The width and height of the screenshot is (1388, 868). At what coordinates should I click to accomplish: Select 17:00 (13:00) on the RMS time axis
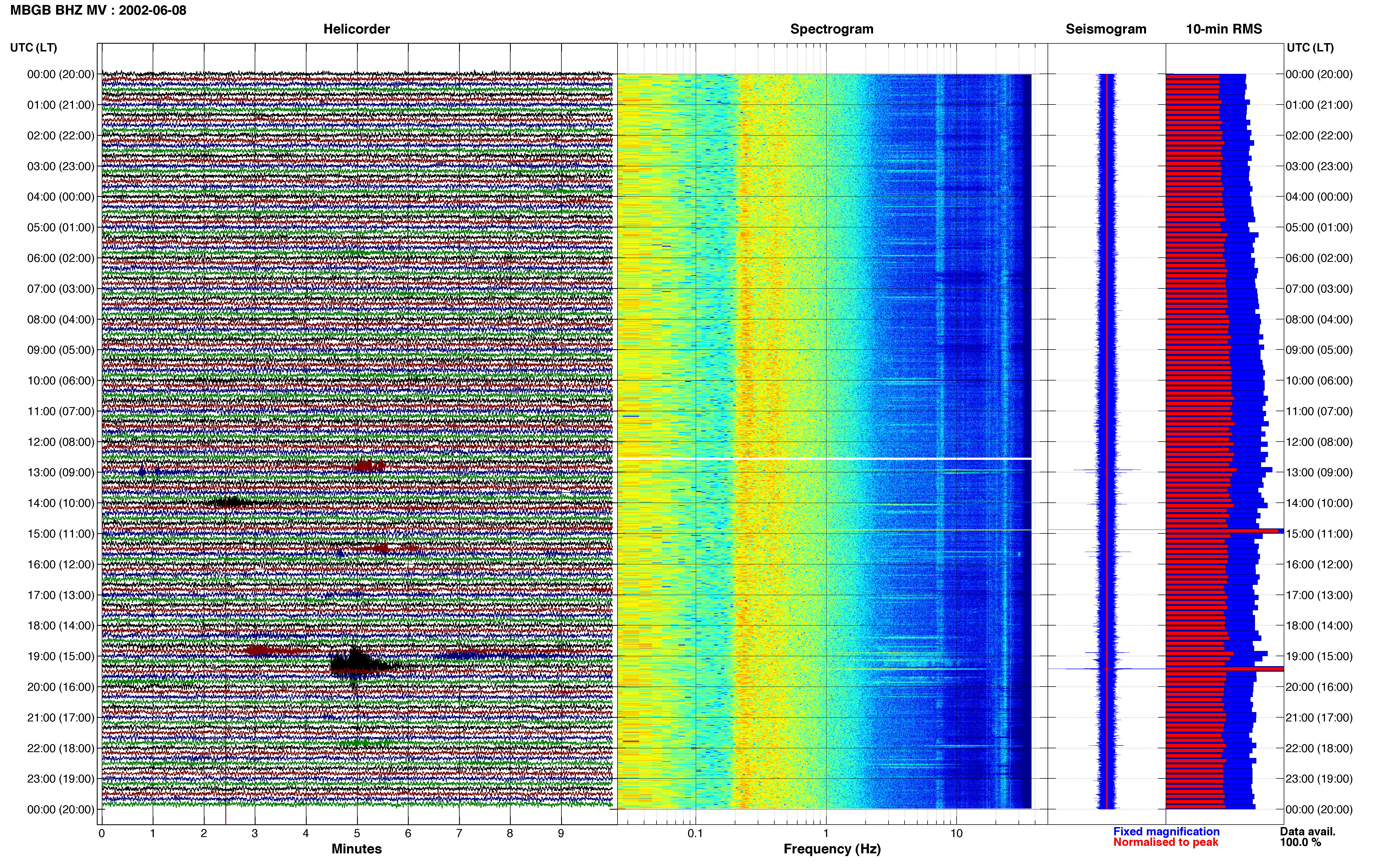1319,595
